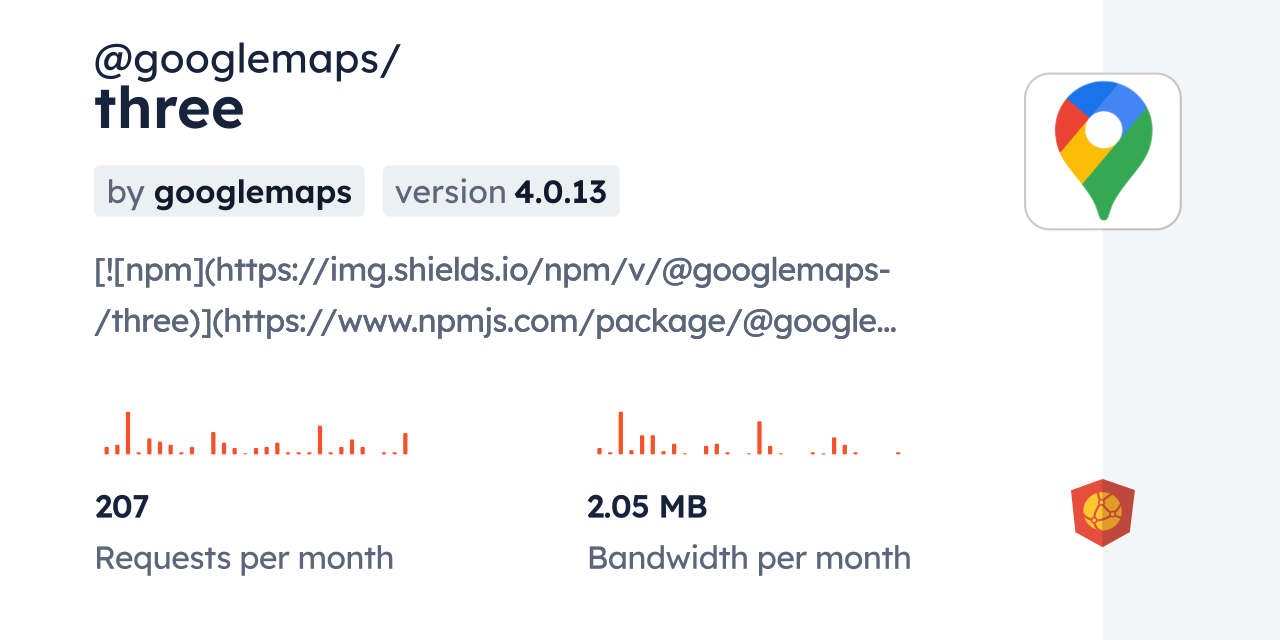Viewport: 1280px width, 640px height.
Task: Open the @googlemaps/ scope title
Action: click(247, 60)
